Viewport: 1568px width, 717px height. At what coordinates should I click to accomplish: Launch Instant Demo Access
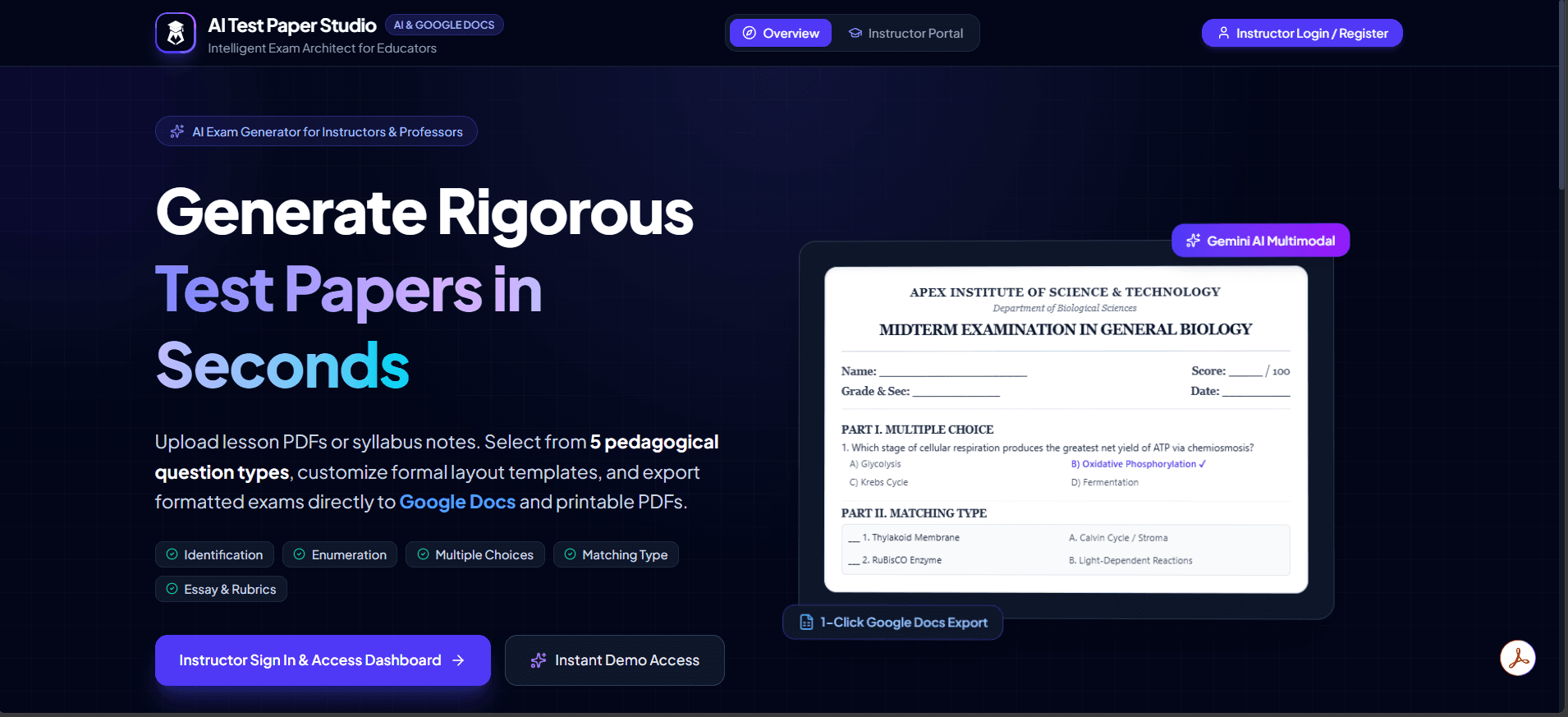click(x=615, y=660)
